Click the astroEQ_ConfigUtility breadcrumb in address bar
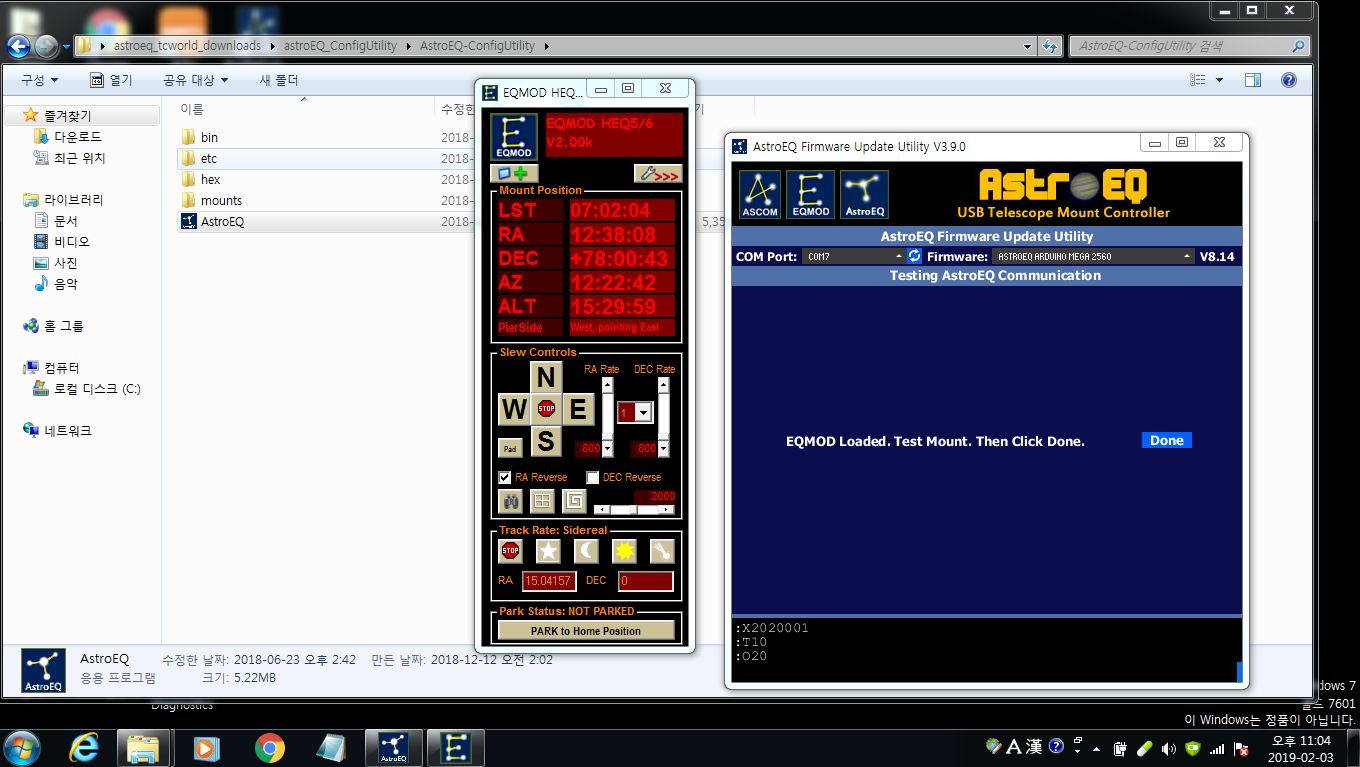Viewport: 1360px width, 767px height. (340, 45)
